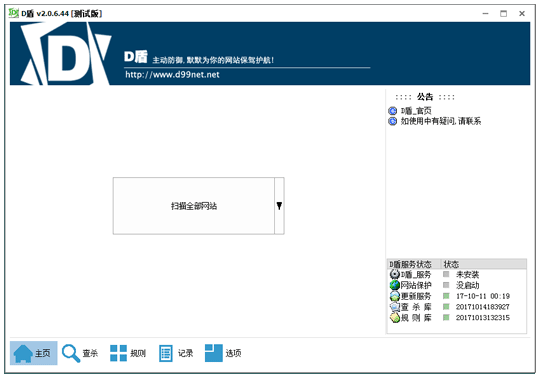This screenshot has width=544, height=383.
Task: Click the 公告 announcement heading
Action: (x=425, y=97)
